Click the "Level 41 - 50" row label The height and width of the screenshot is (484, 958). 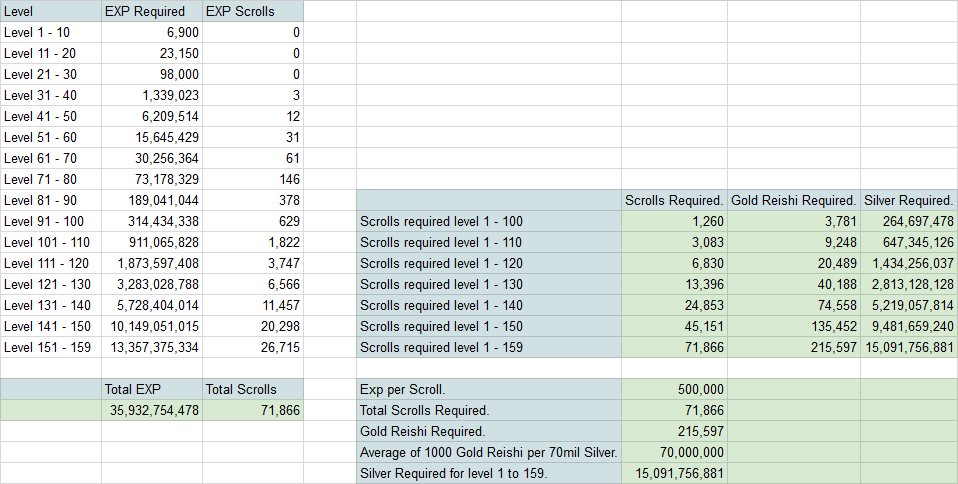pos(50,116)
